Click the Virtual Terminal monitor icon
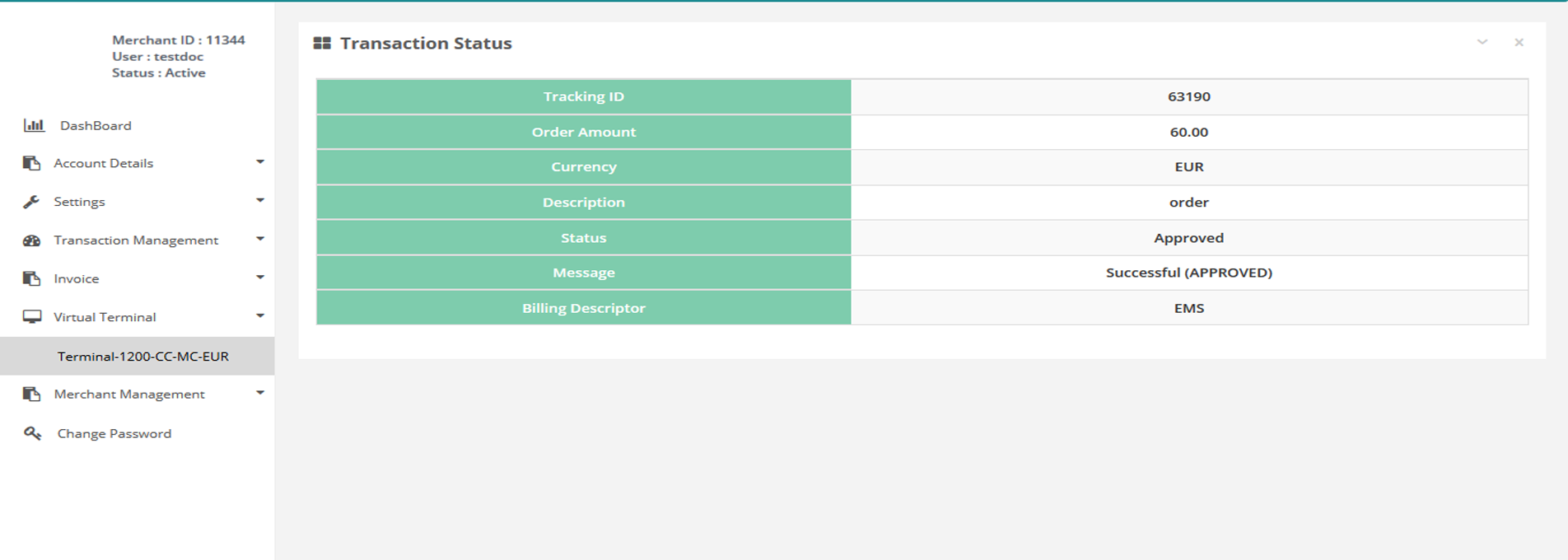This screenshot has width=1568, height=560. [x=31, y=317]
